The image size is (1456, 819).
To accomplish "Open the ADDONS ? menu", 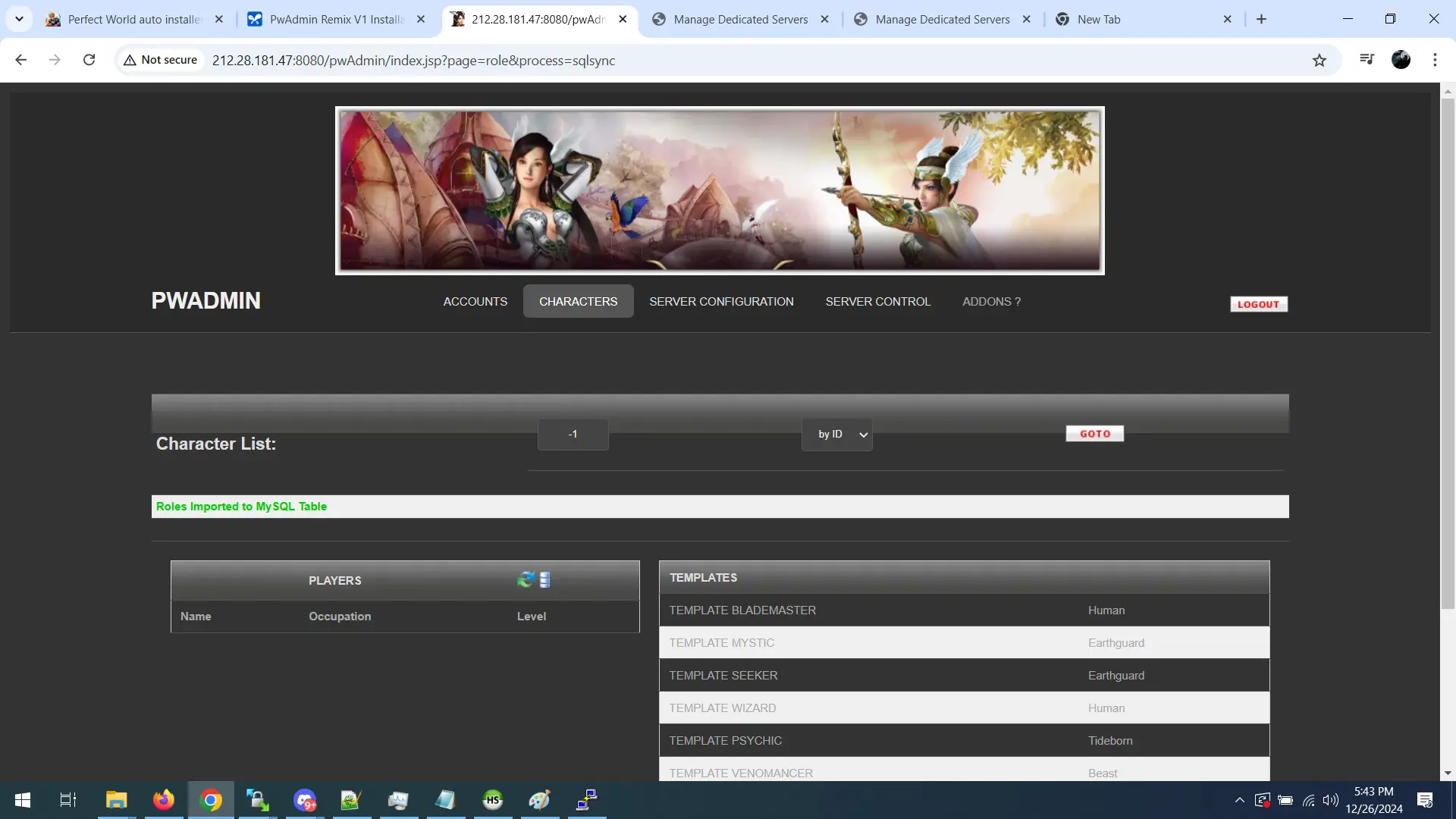I will (992, 301).
